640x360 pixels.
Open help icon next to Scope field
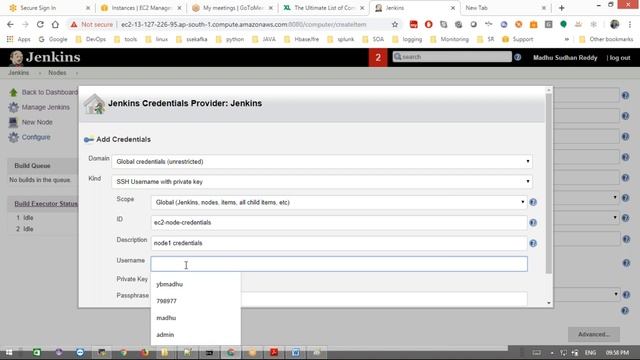pyautogui.click(x=533, y=202)
